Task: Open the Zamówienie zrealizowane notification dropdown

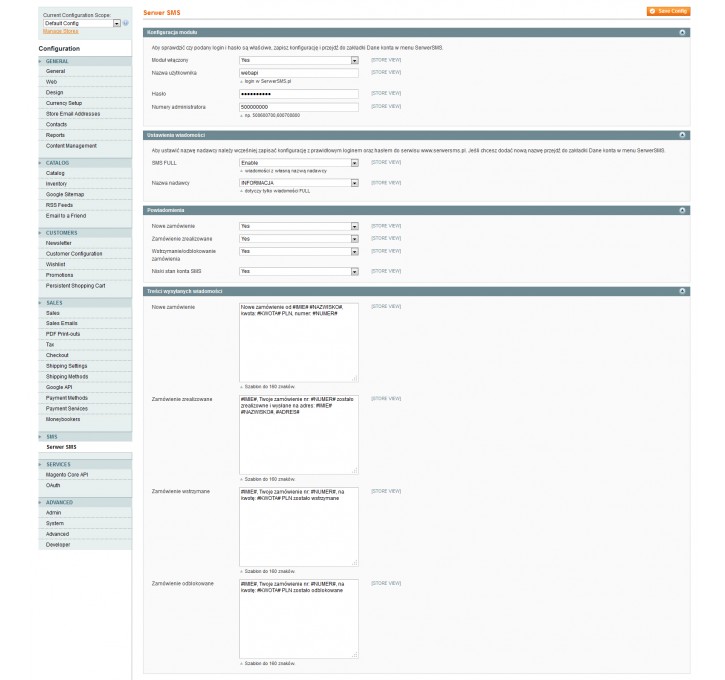Action: [x=299, y=239]
